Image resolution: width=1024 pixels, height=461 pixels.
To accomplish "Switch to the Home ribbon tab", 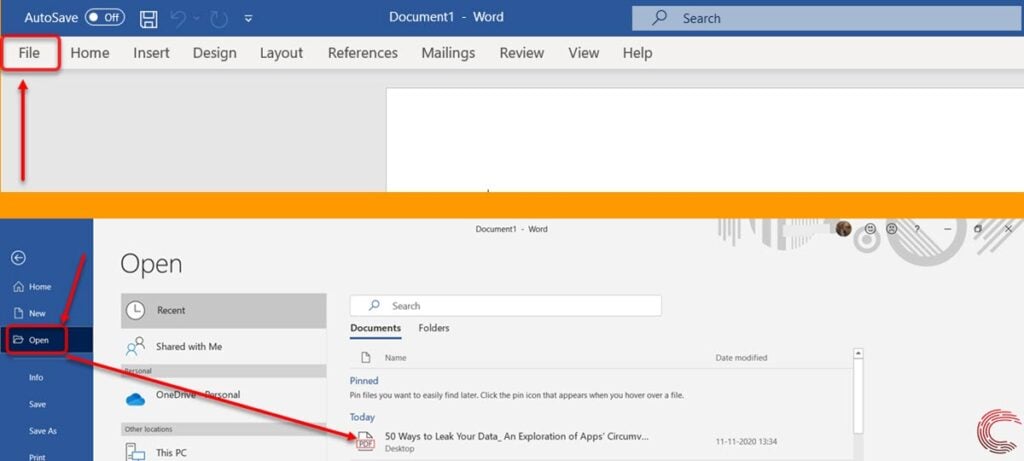I will pyautogui.click(x=89, y=53).
